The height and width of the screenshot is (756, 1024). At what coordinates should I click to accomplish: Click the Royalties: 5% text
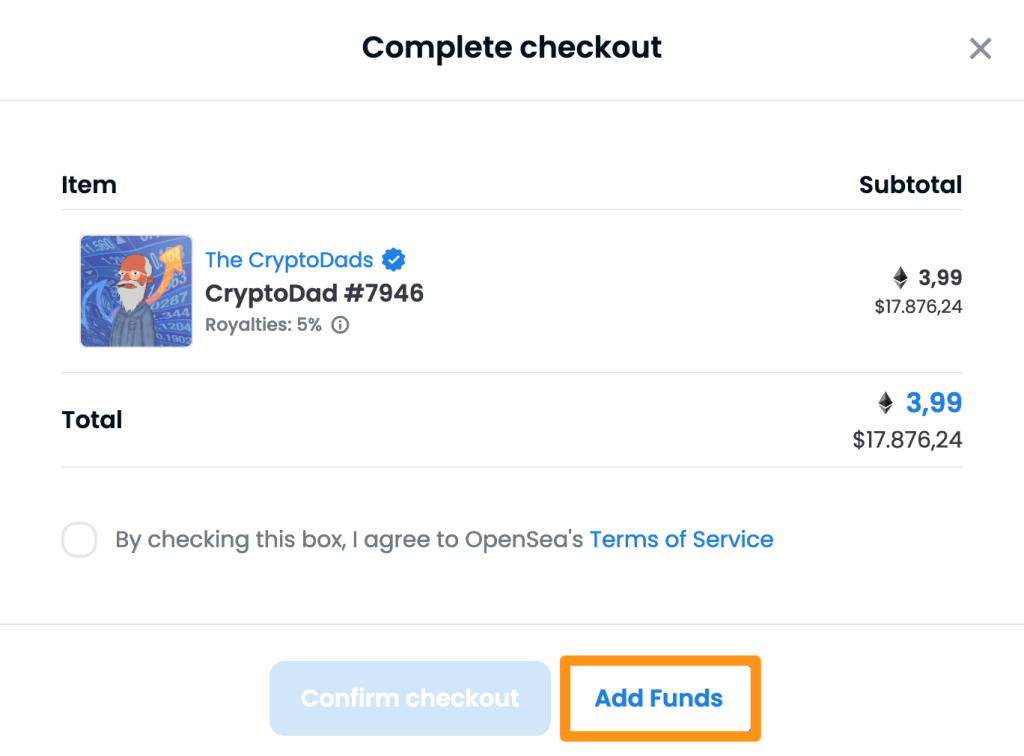263,325
